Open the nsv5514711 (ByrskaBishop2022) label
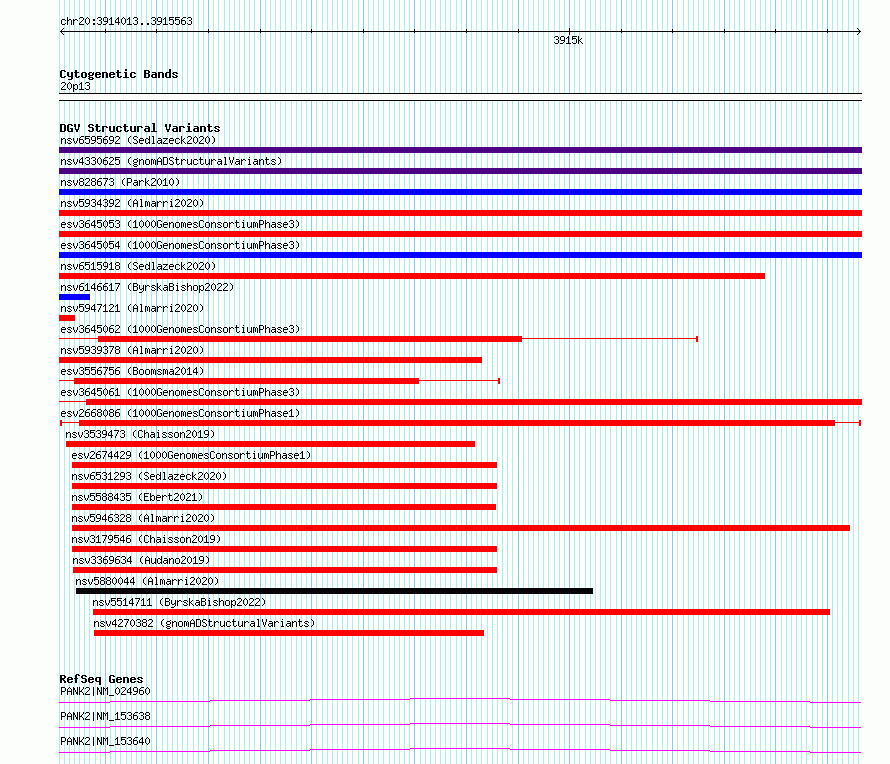Viewport: 890px width, 764px height. [x=179, y=602]
